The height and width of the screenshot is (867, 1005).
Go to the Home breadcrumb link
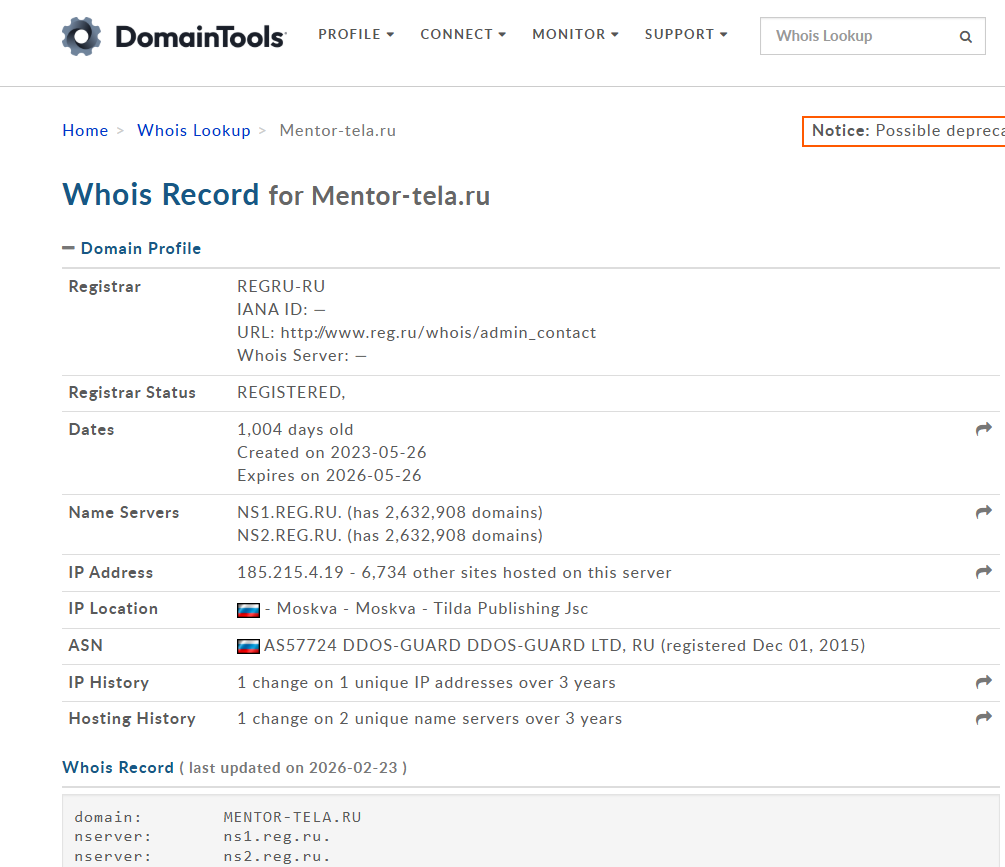pos(85,131)
